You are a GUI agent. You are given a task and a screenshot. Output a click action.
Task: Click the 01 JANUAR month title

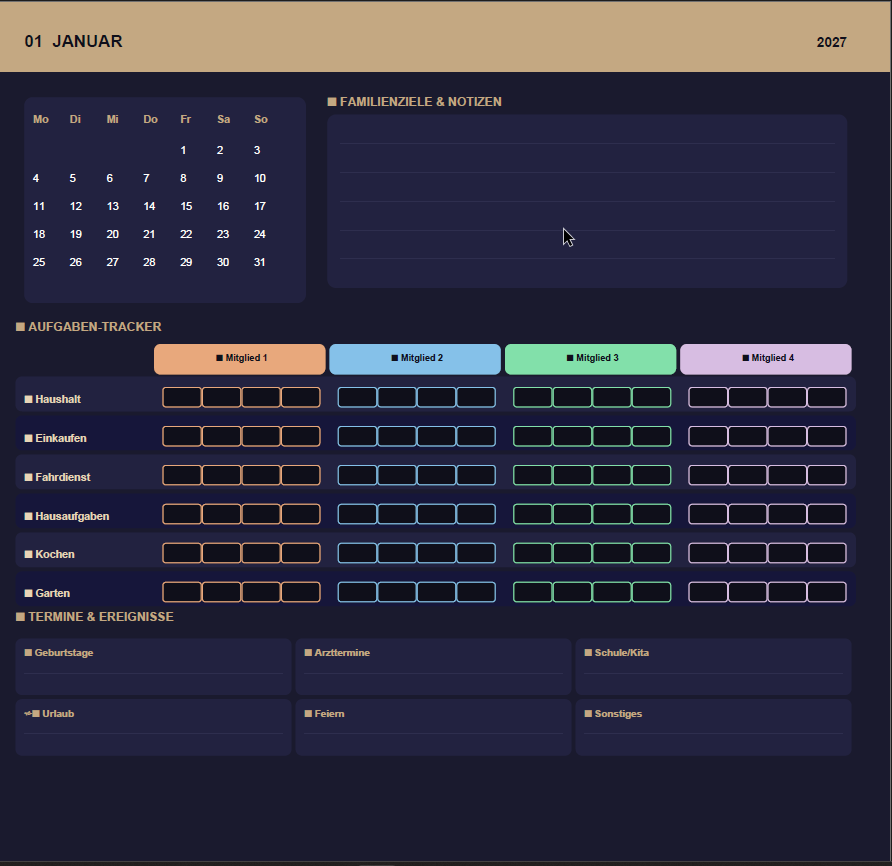[x=73, y=42]
